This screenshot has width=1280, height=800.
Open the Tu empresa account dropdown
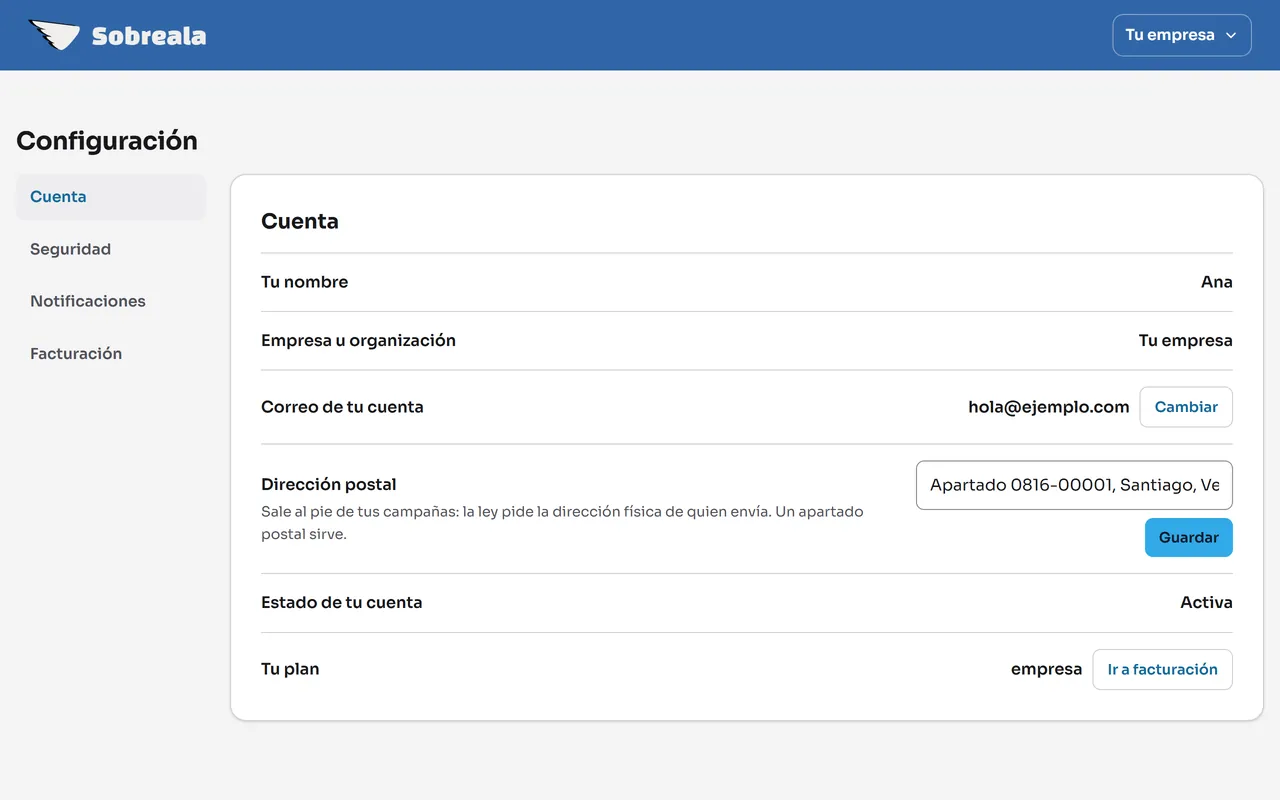pos(1182,35)
